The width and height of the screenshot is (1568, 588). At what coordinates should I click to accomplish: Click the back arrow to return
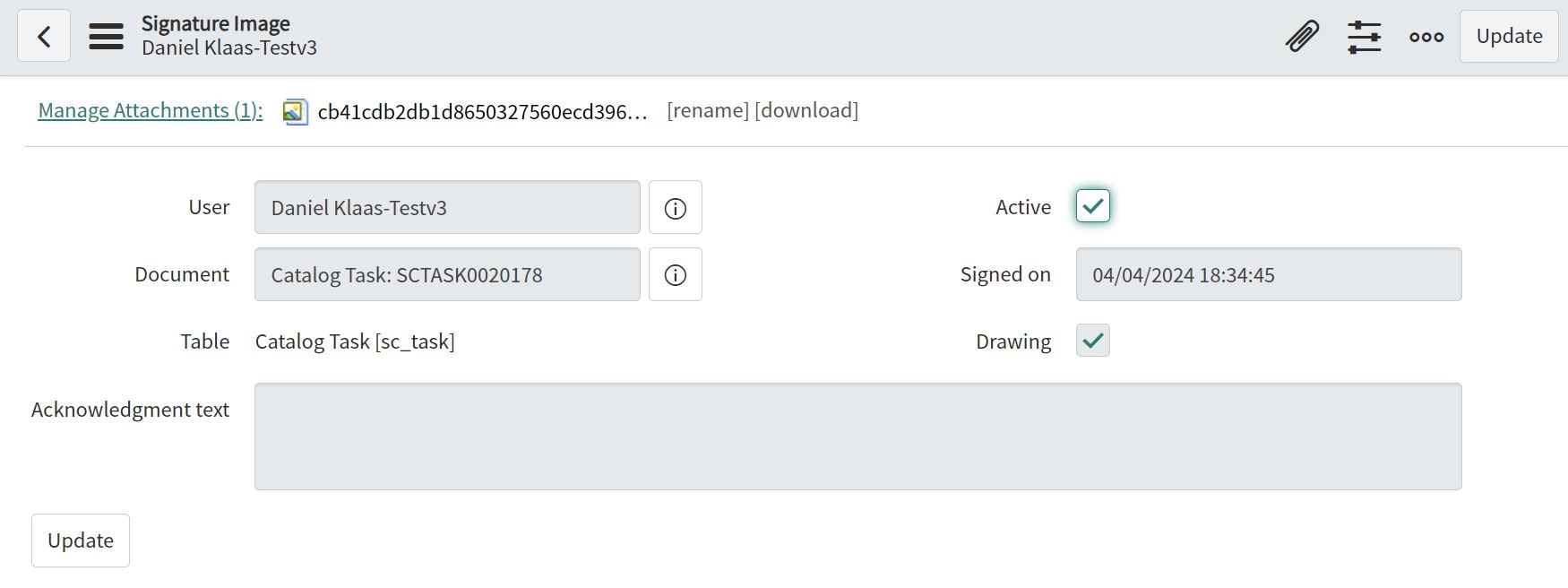pos(44,36)
